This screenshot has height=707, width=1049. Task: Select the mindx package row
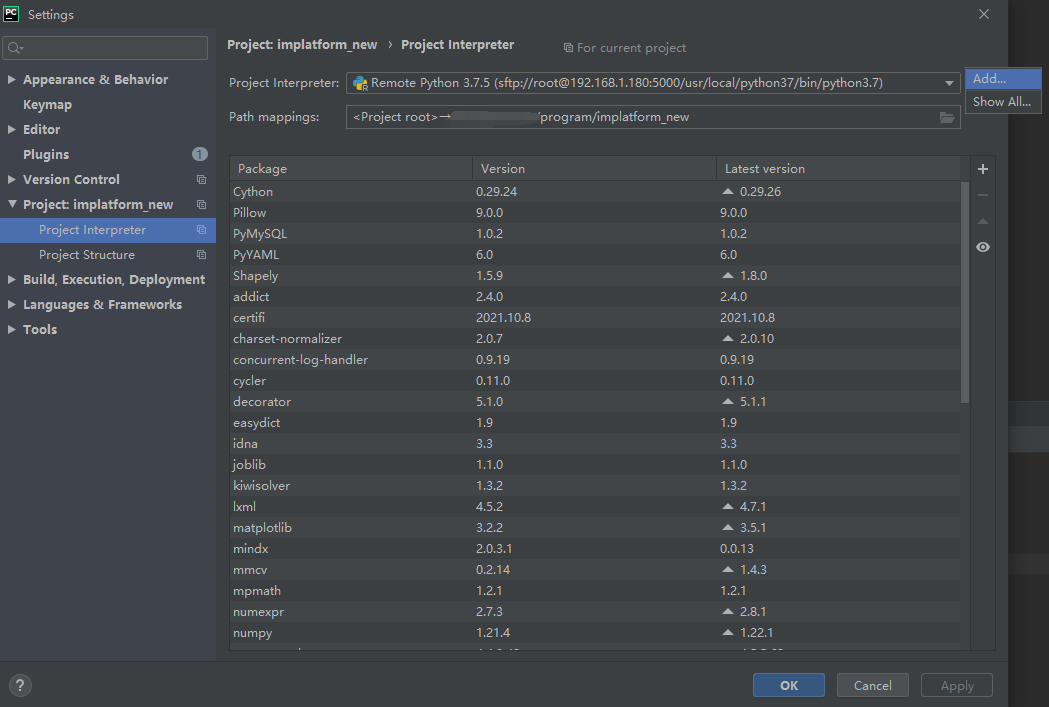[595, 548]
